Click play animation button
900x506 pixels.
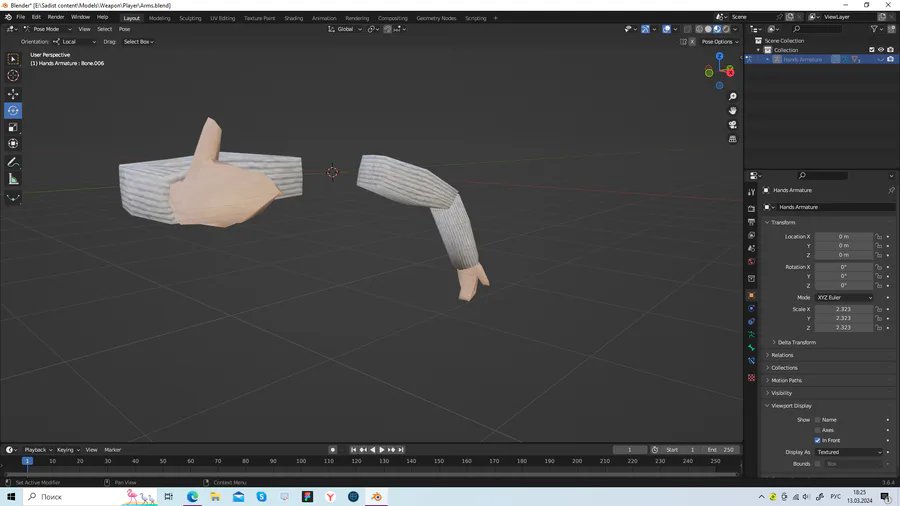(x=382, y=450)
